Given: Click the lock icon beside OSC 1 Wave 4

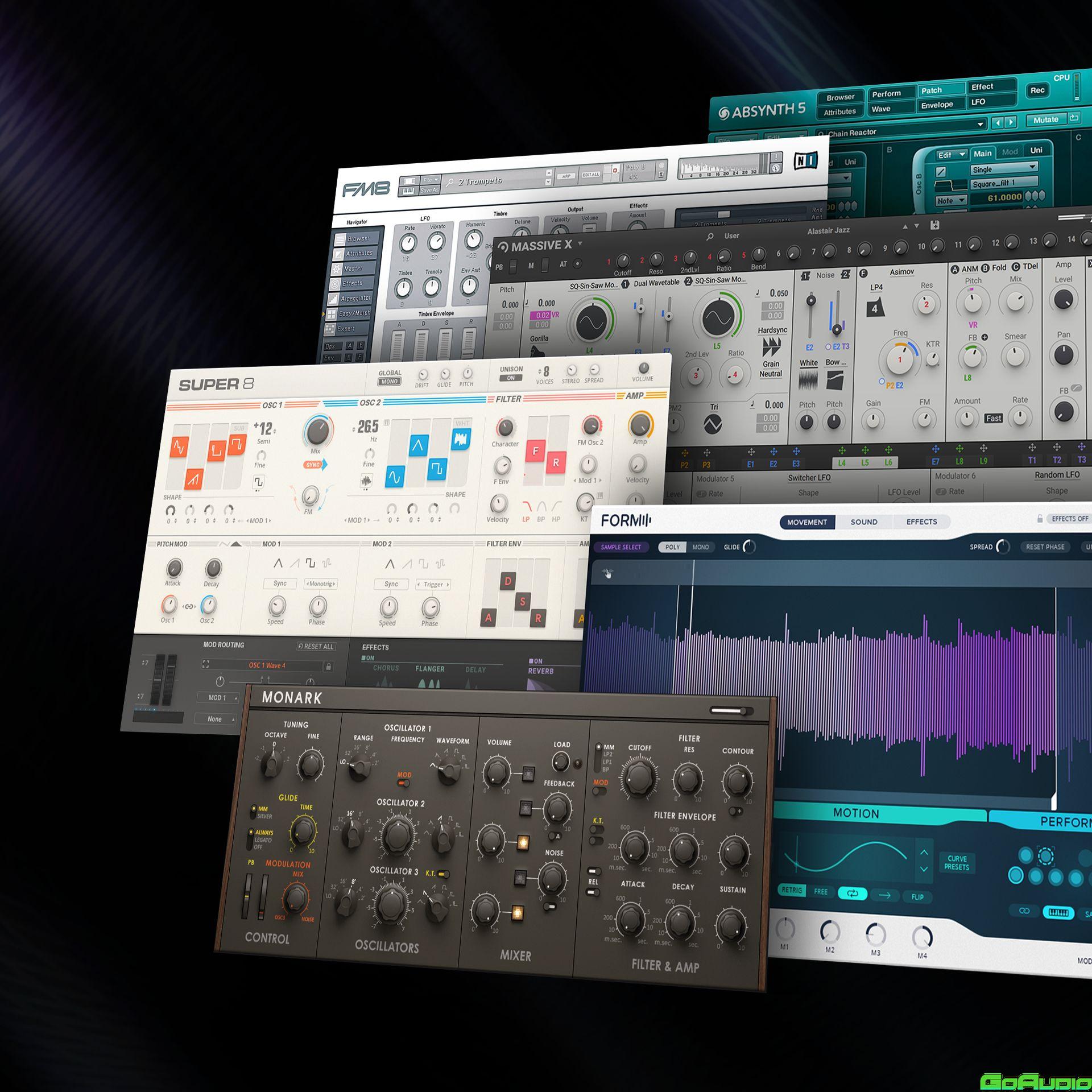Looking at the screenshot, I should 328,666.
